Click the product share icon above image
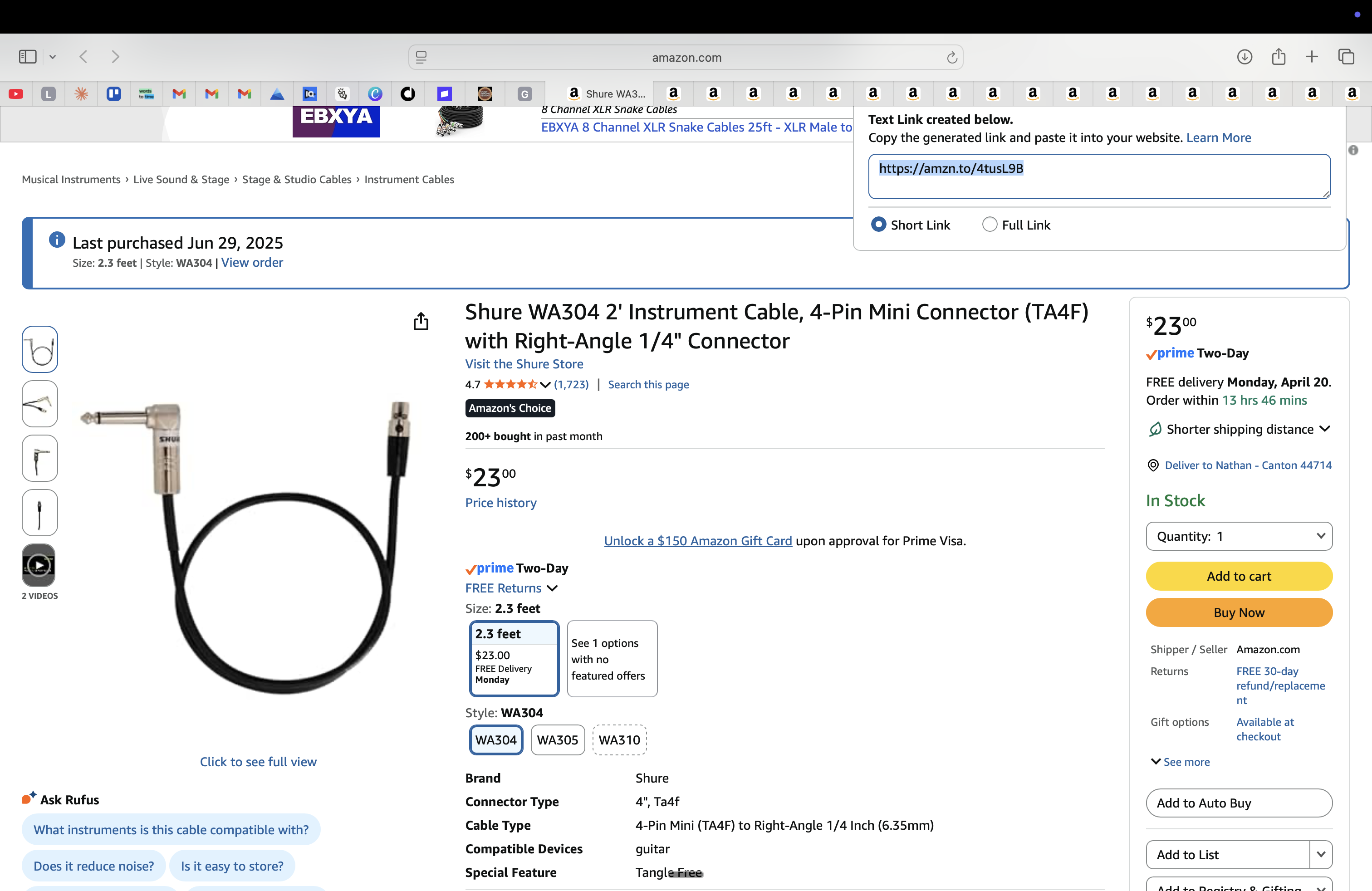 tap(421, 321)
